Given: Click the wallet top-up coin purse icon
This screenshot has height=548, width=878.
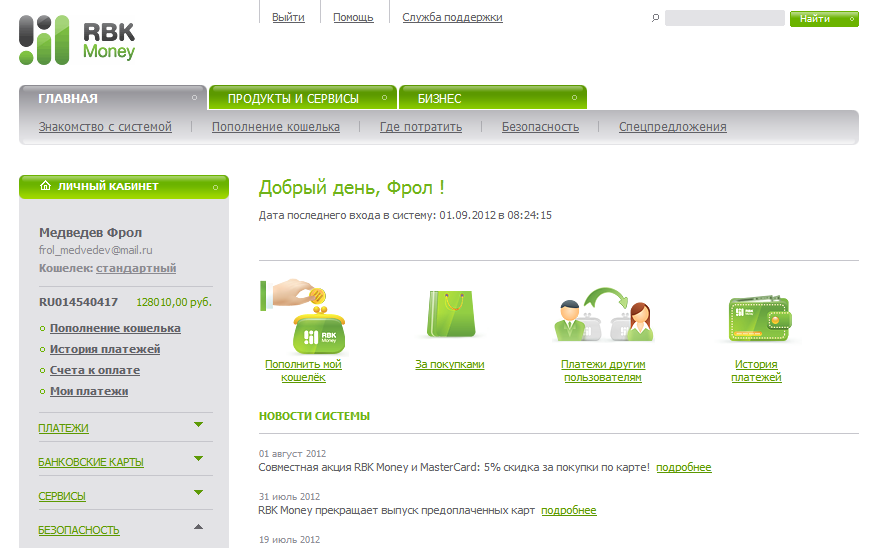Looking at the screenshot, I should pos(303,316).
